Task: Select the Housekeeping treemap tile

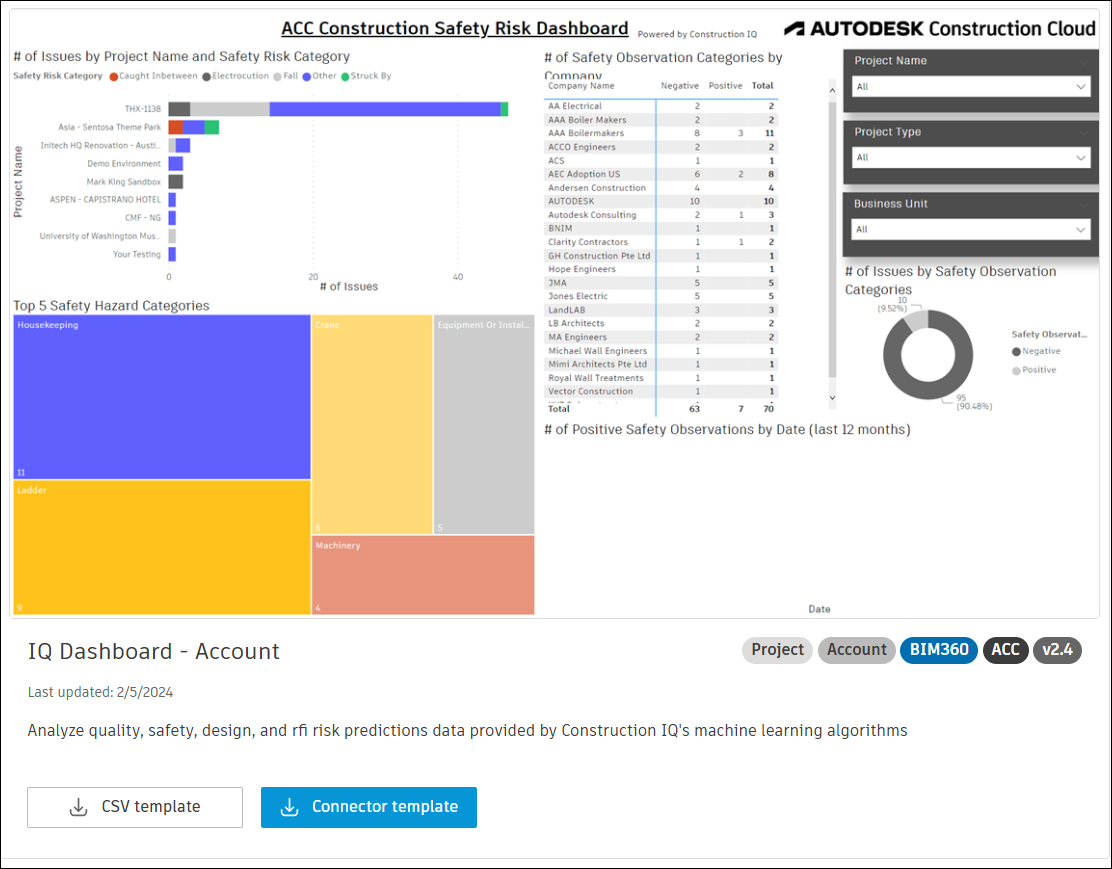Action: point(162,397)
